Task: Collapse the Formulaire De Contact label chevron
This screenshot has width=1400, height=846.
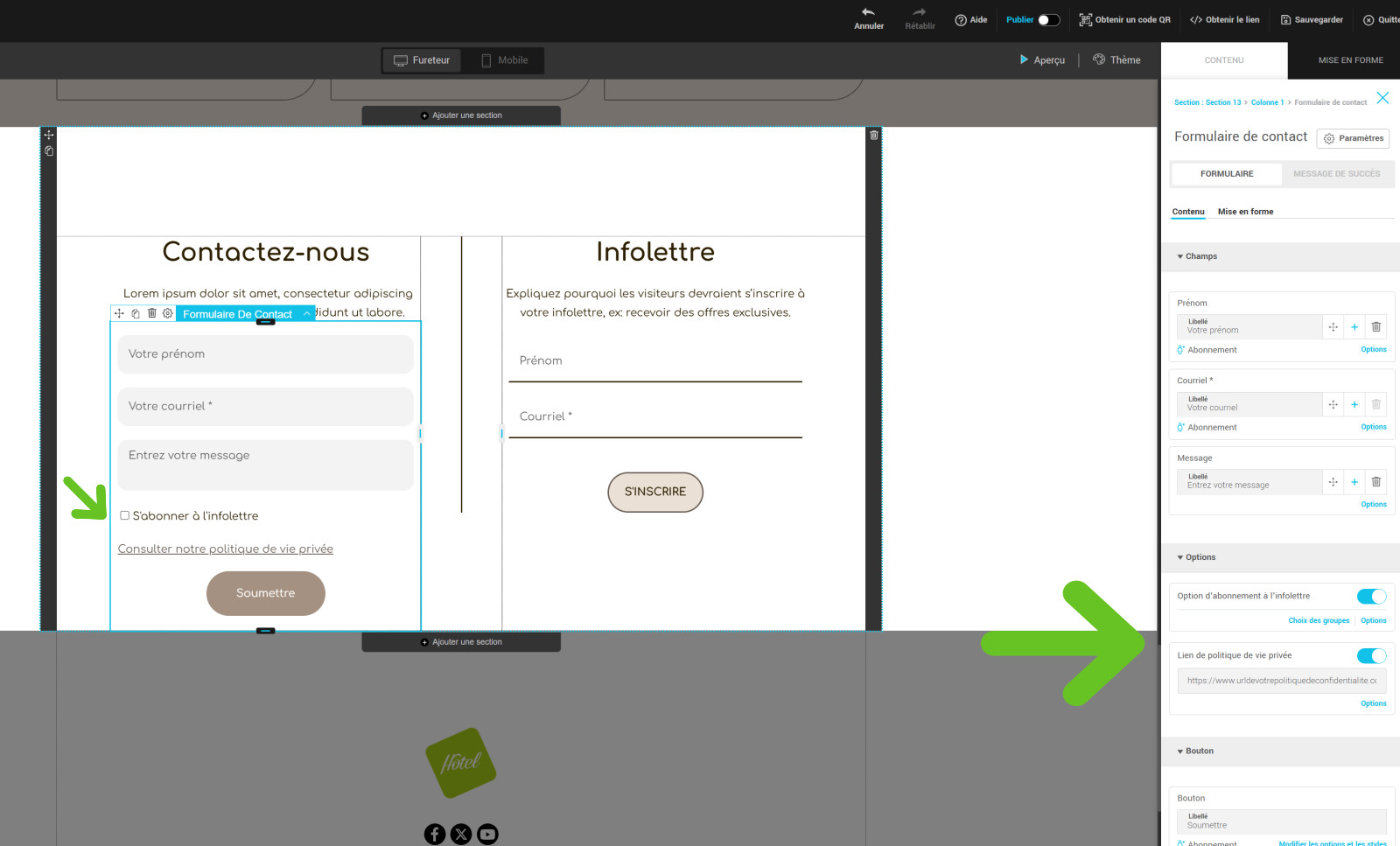Action: click(305, 312)
